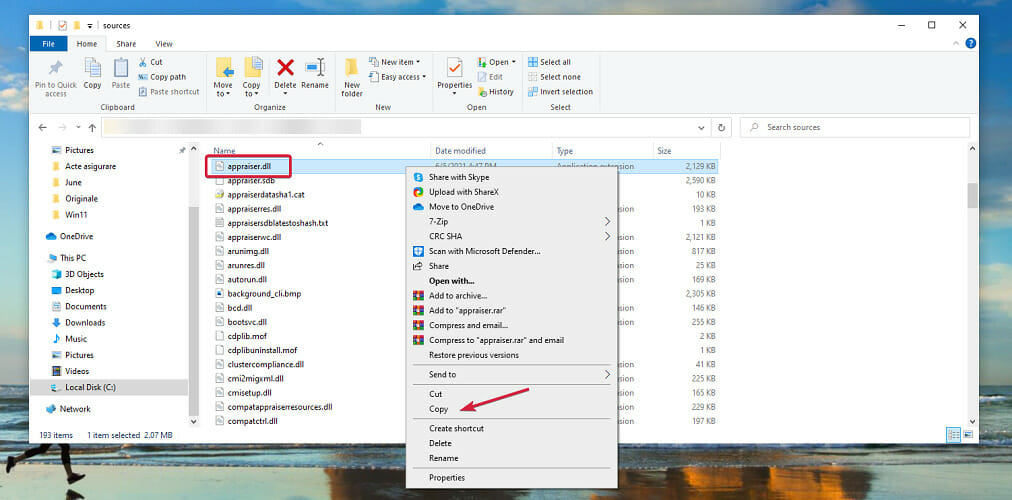Click Select all in the ribbon

pos(549,62)
